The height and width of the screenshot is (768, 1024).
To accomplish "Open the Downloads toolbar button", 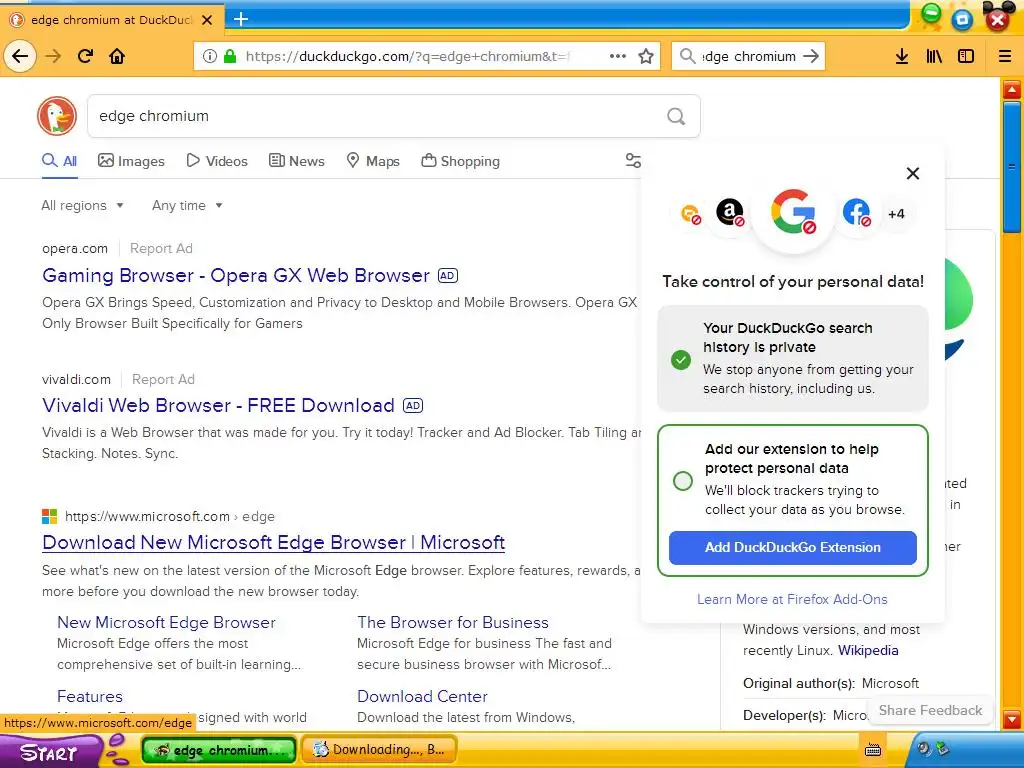I will click(902, 56).
